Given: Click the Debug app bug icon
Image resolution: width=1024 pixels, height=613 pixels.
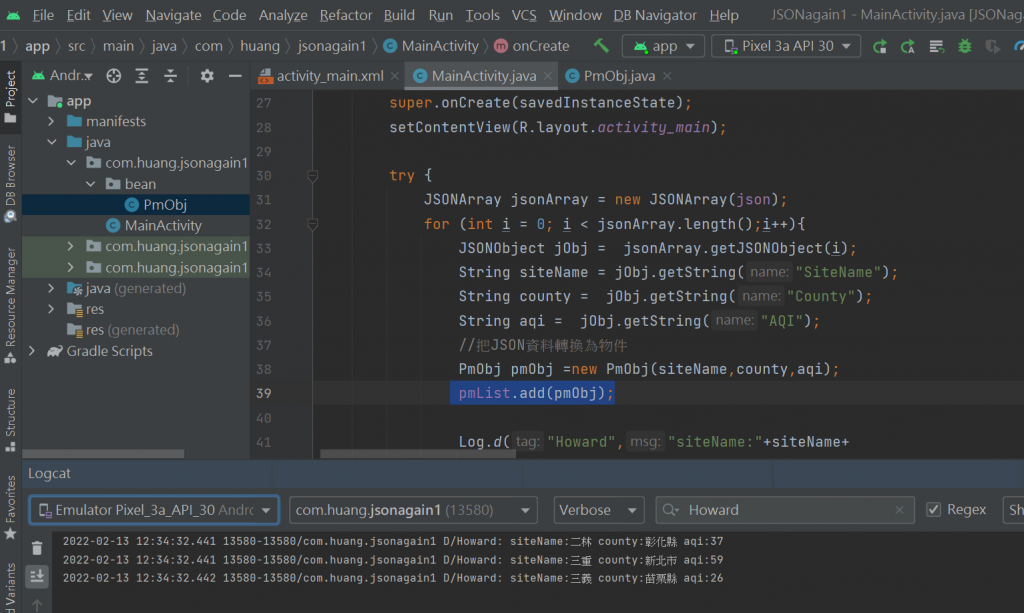Looking at the screenshot, I should (x=965, y=46).
